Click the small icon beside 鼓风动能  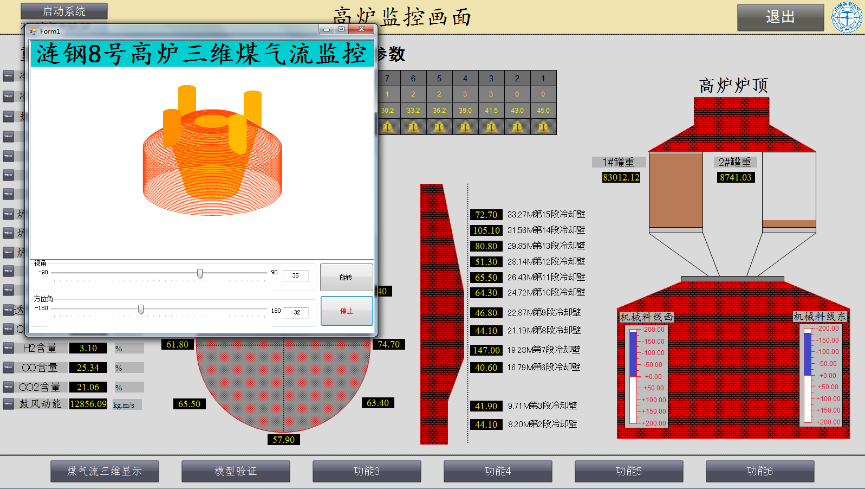(x=8, y=404)
